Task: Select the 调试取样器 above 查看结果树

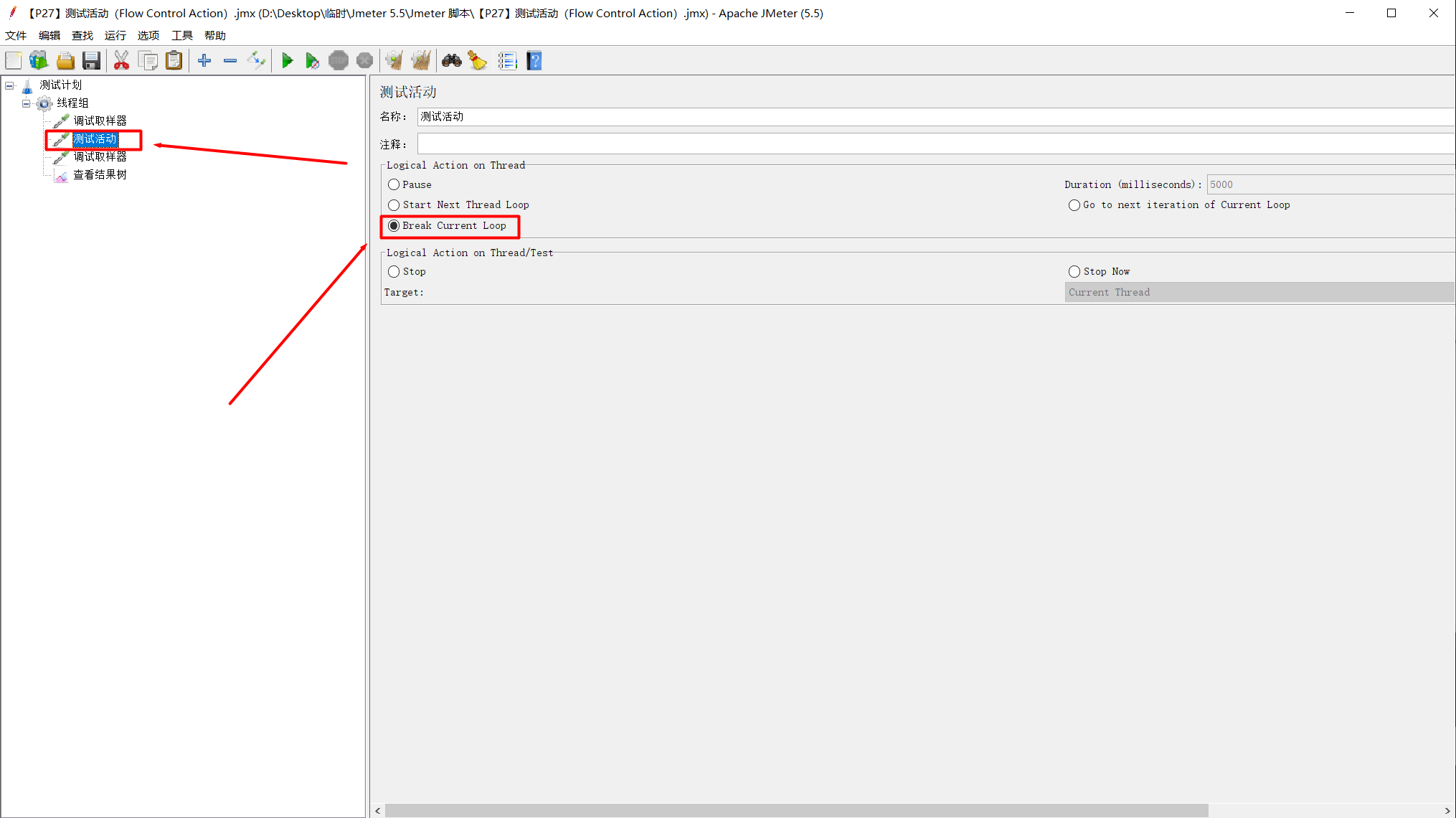Action: [100, 157]
